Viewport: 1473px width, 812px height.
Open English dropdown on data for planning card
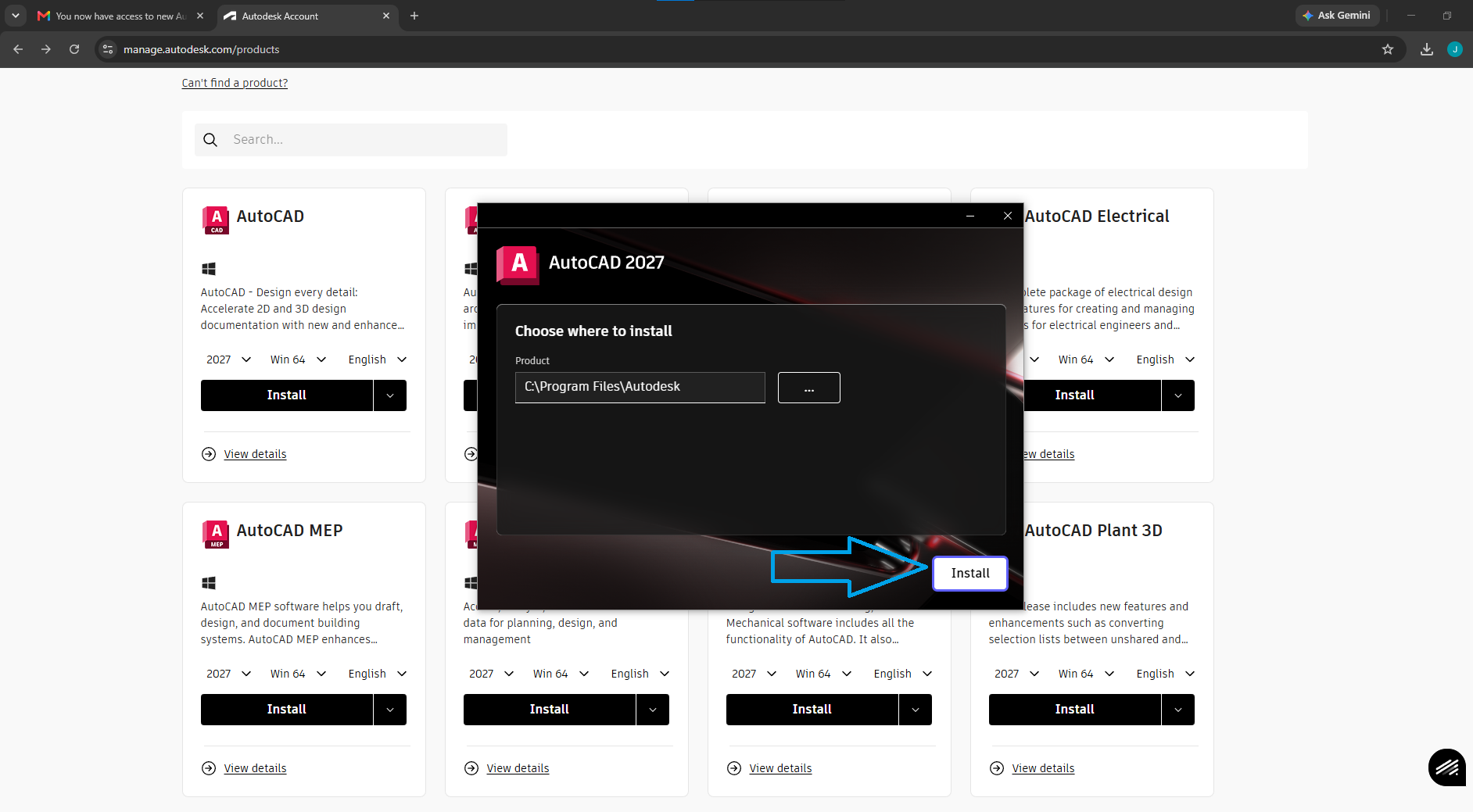(x=640, y=674)
